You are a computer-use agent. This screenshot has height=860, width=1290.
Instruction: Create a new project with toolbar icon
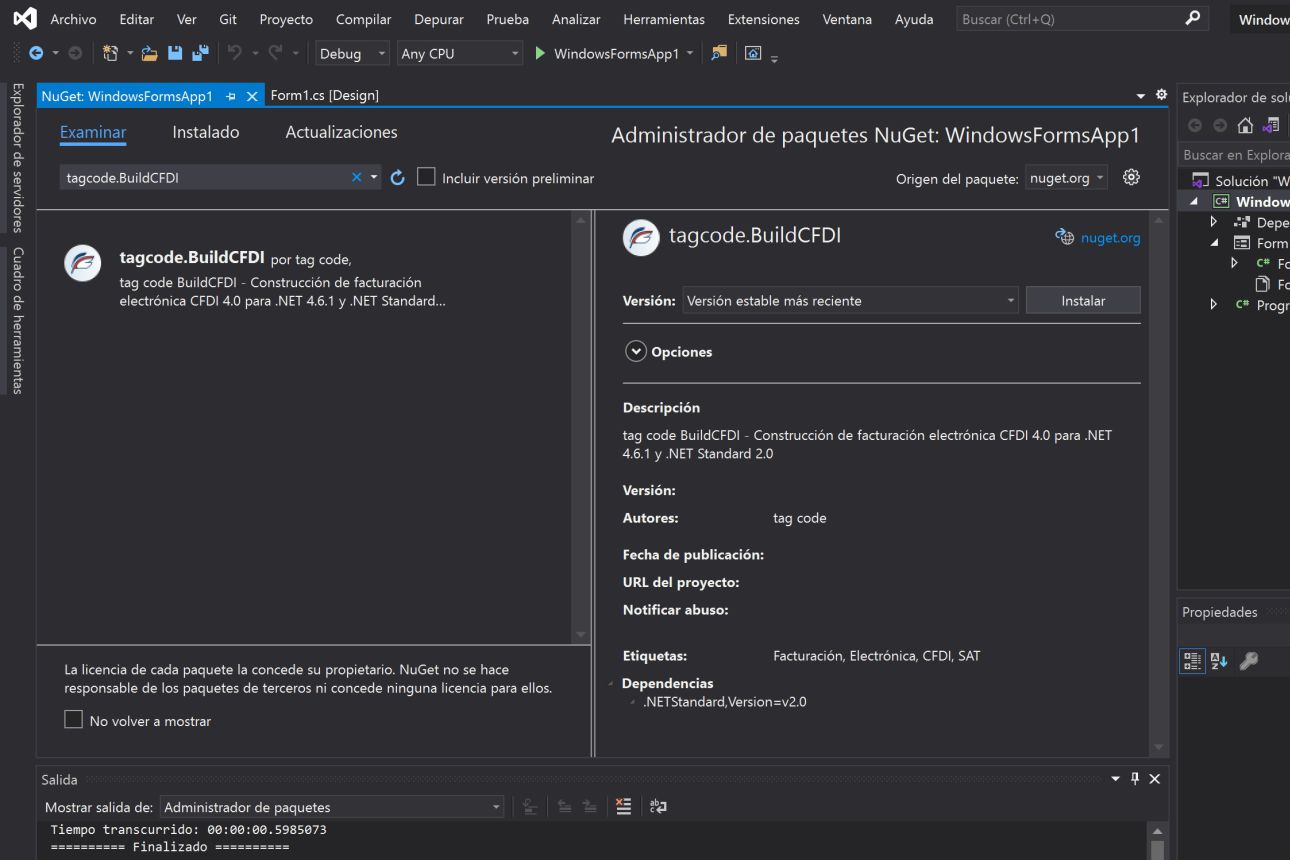coord(111,53)
